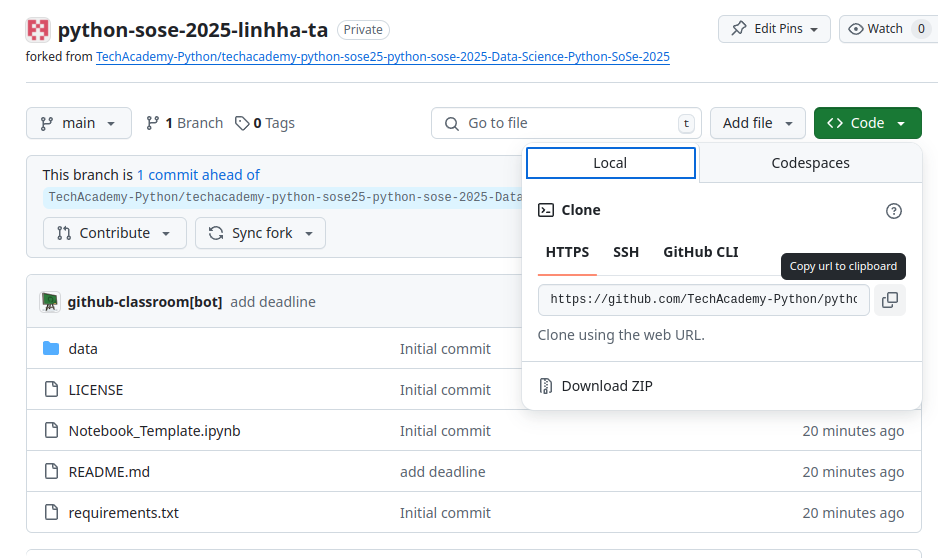Switch to the Codespaces tab
The width and height of the screenshot is (938, 558).
[x=810, y=163]
